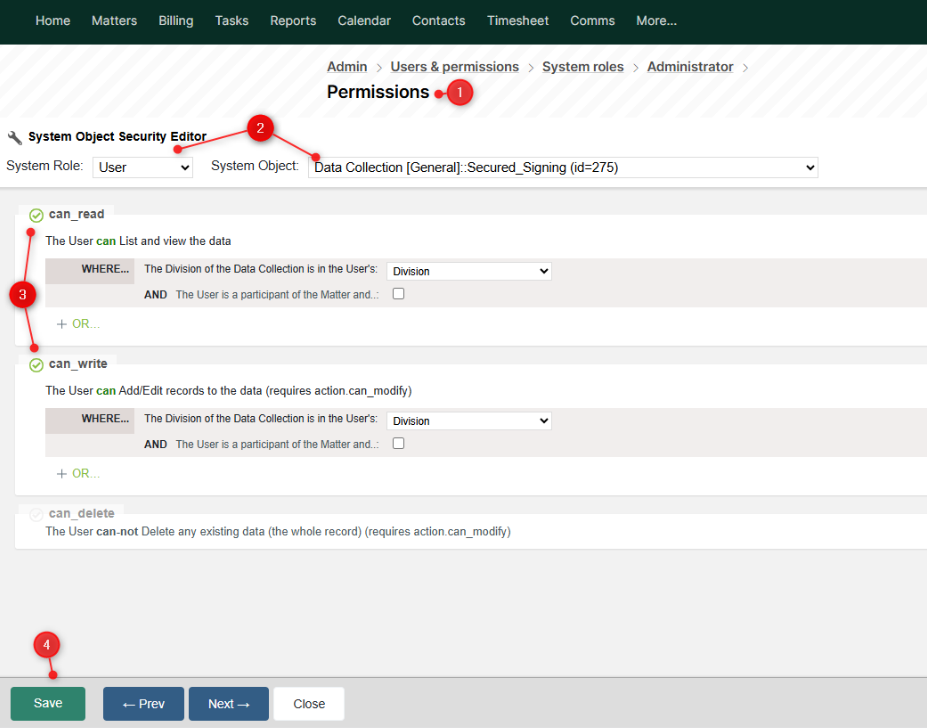Image resolution: width=927 pixels, height=728 pixels.
Task: Open the System Role dropdown showing User
Action: click(x=142, y=167)
